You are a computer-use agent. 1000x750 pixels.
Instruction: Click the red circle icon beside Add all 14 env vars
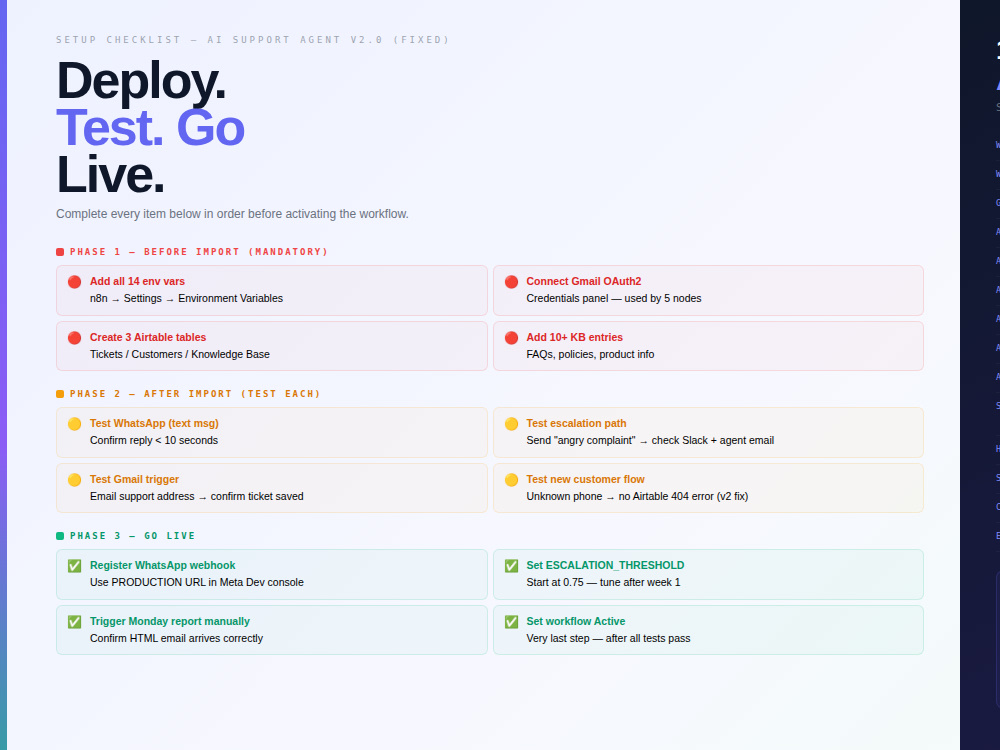point(75,282)
